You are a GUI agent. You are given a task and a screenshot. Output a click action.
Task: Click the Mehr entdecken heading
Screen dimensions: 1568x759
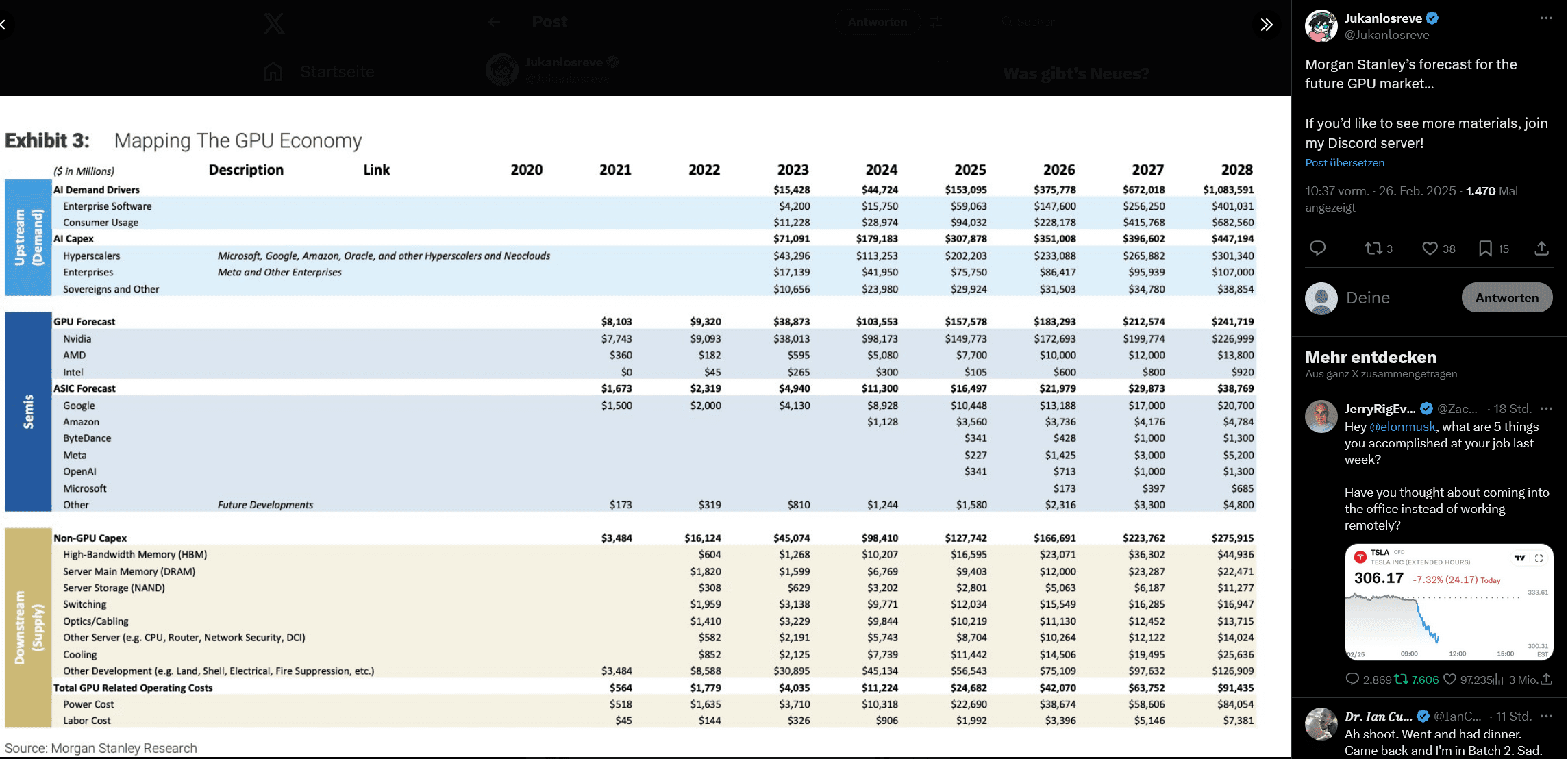[1371, 358]
